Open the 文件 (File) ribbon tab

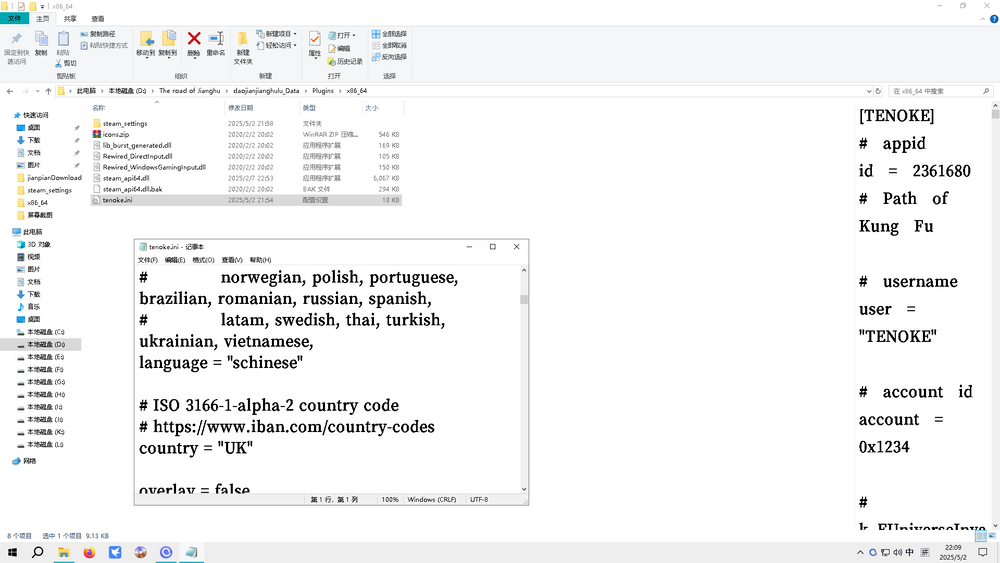pyautogui.click(x=15, y=18)
